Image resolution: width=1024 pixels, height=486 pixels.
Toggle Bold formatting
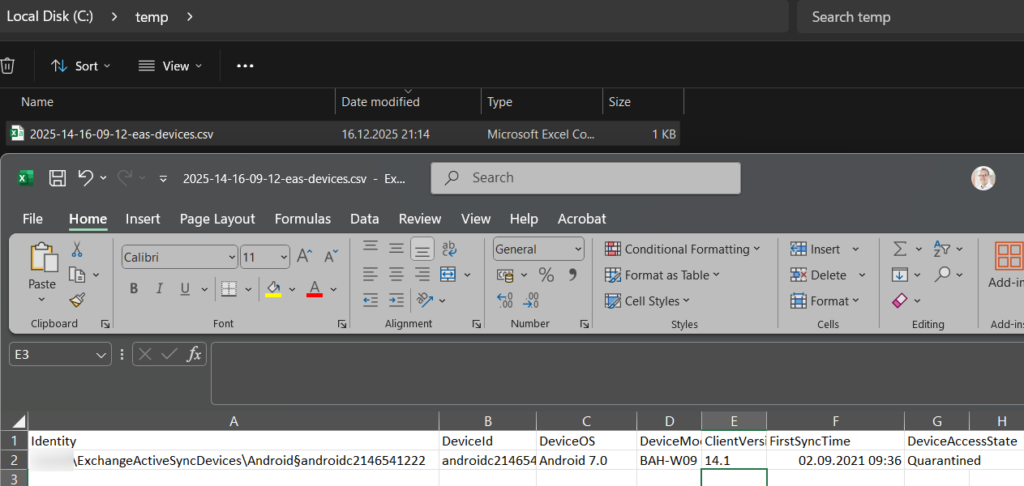pyautogui.click(x=133, y=289)
